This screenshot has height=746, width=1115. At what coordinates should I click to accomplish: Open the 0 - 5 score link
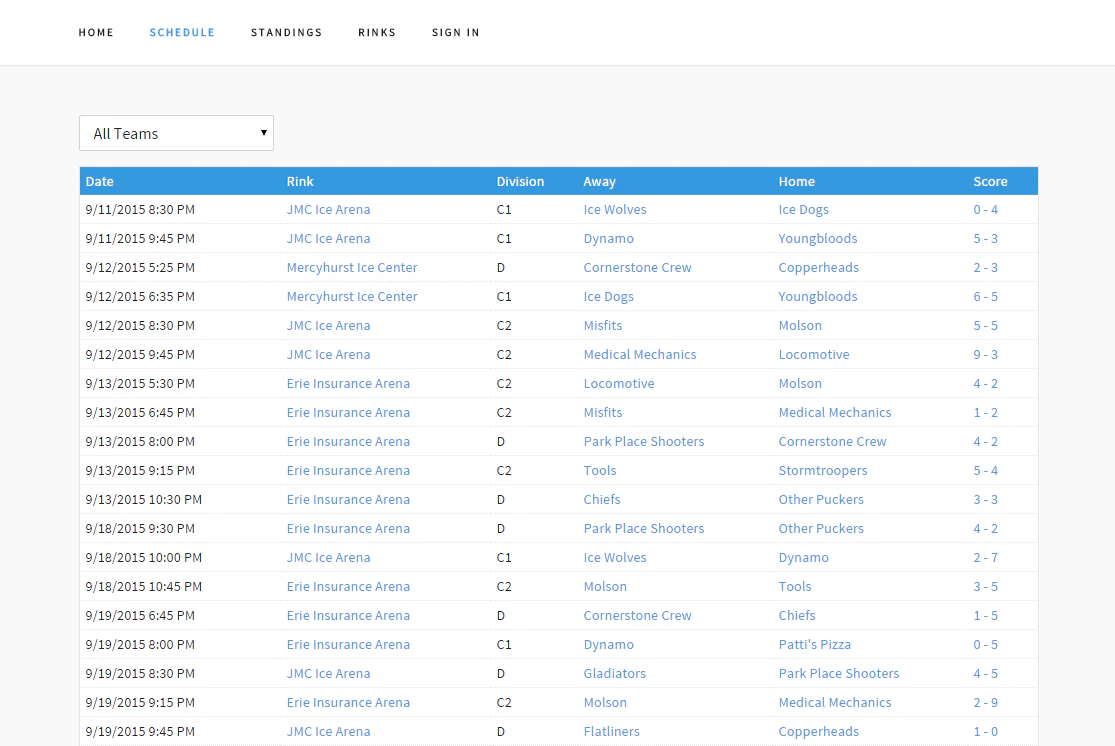[986, 644]
